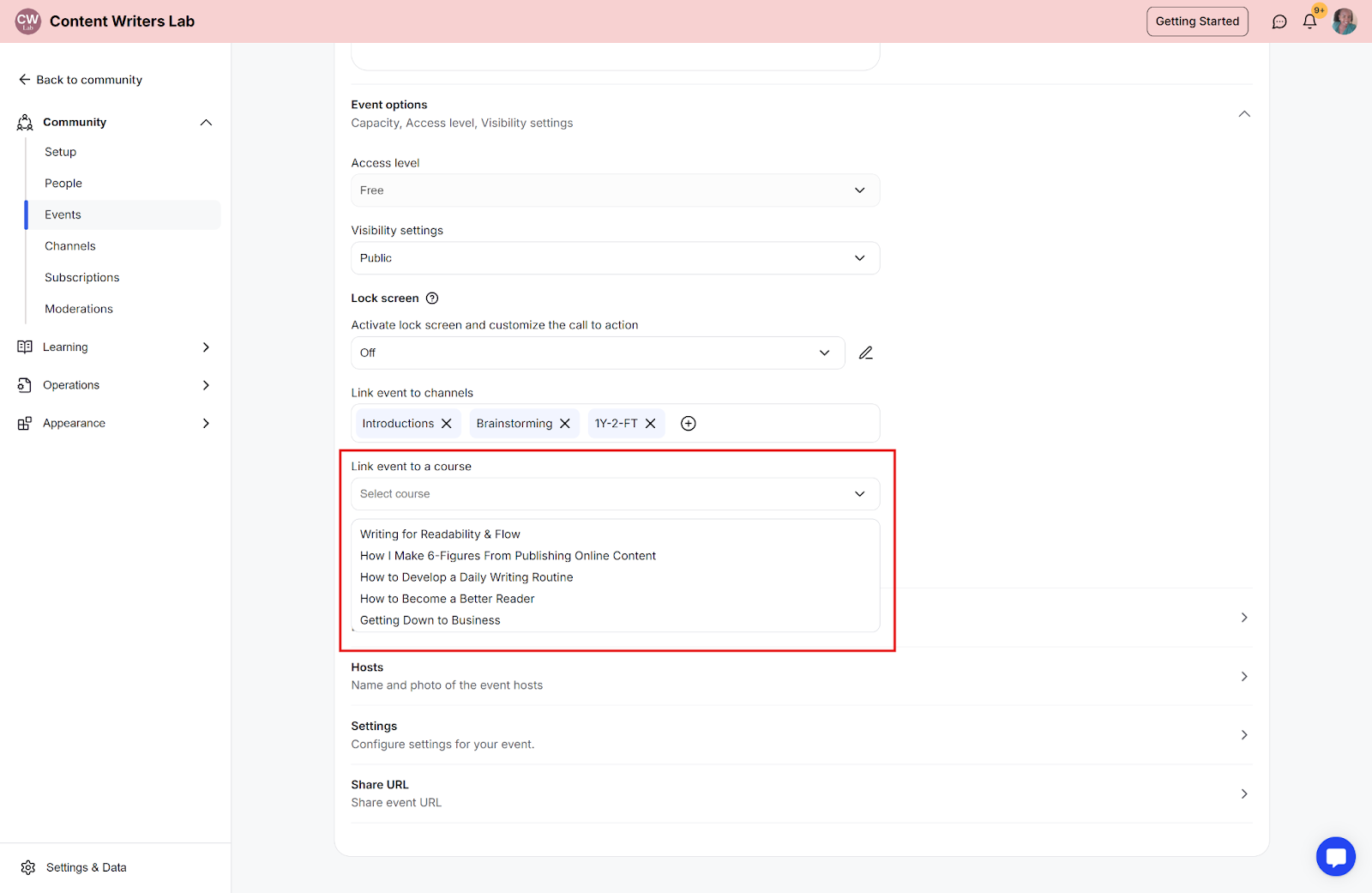This screenshot has height=893, width=1372.
Task: Go back to community
Action: 81,80
